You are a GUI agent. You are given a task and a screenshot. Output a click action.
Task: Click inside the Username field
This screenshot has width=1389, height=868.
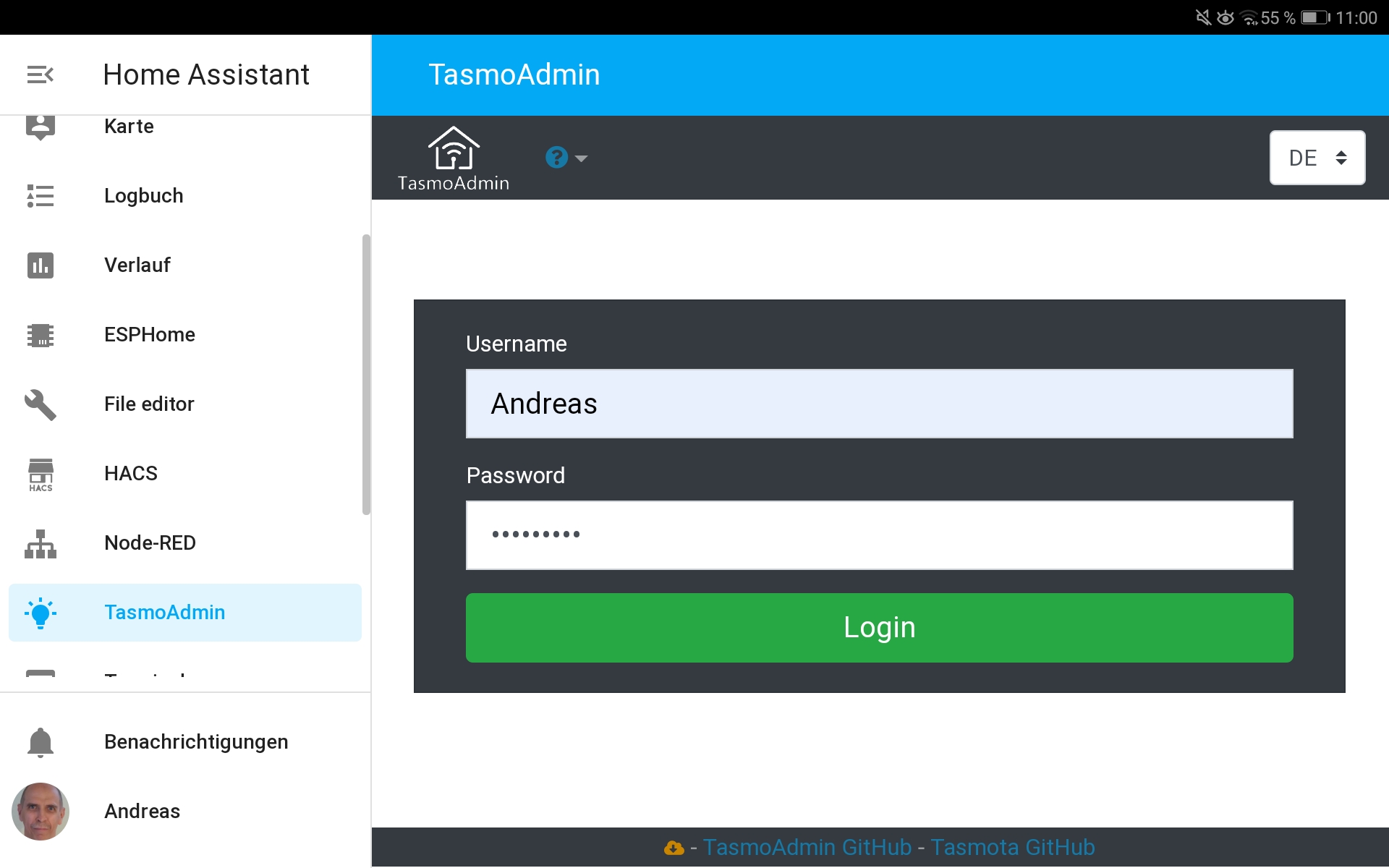(878, 404)
